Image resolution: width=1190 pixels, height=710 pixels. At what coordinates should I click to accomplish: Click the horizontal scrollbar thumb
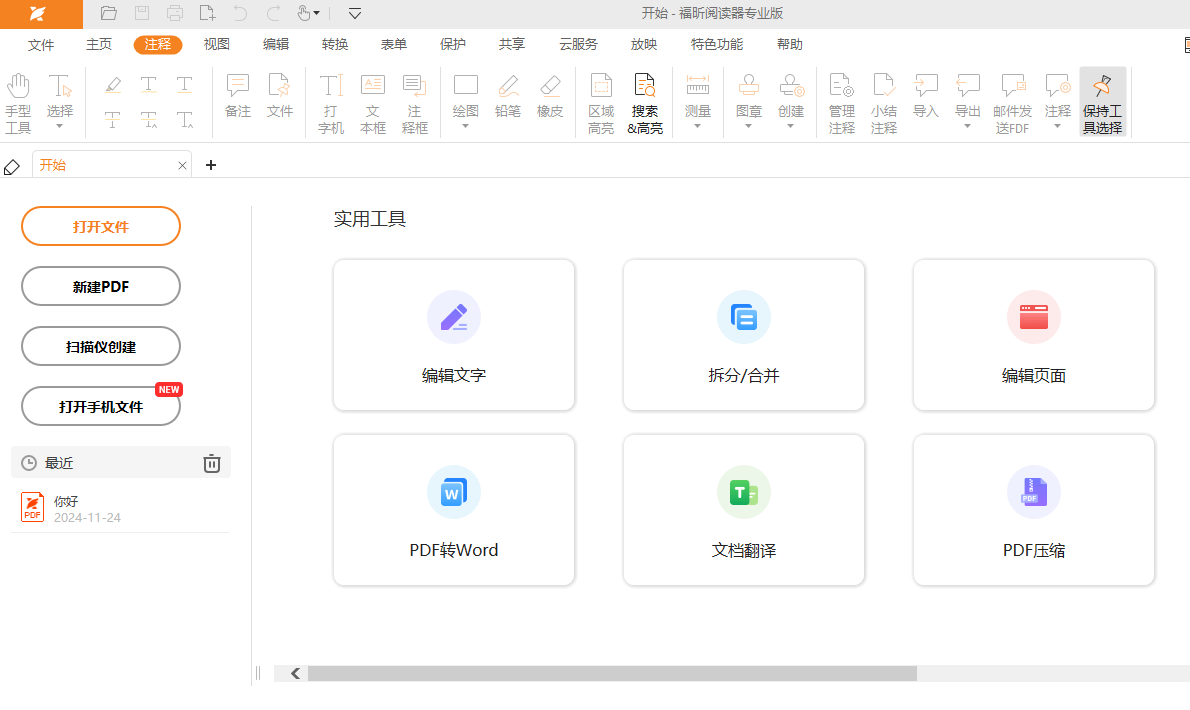612,674
